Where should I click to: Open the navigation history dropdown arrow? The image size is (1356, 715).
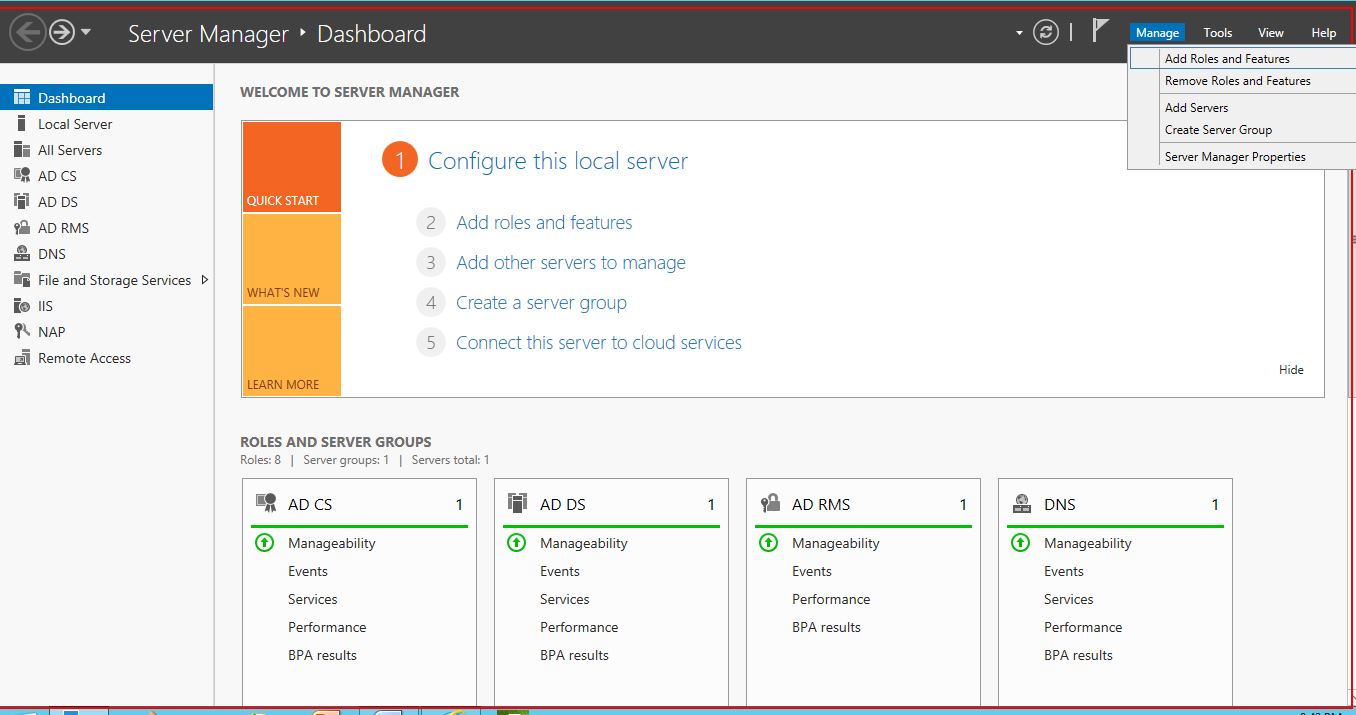pos(86,32)
